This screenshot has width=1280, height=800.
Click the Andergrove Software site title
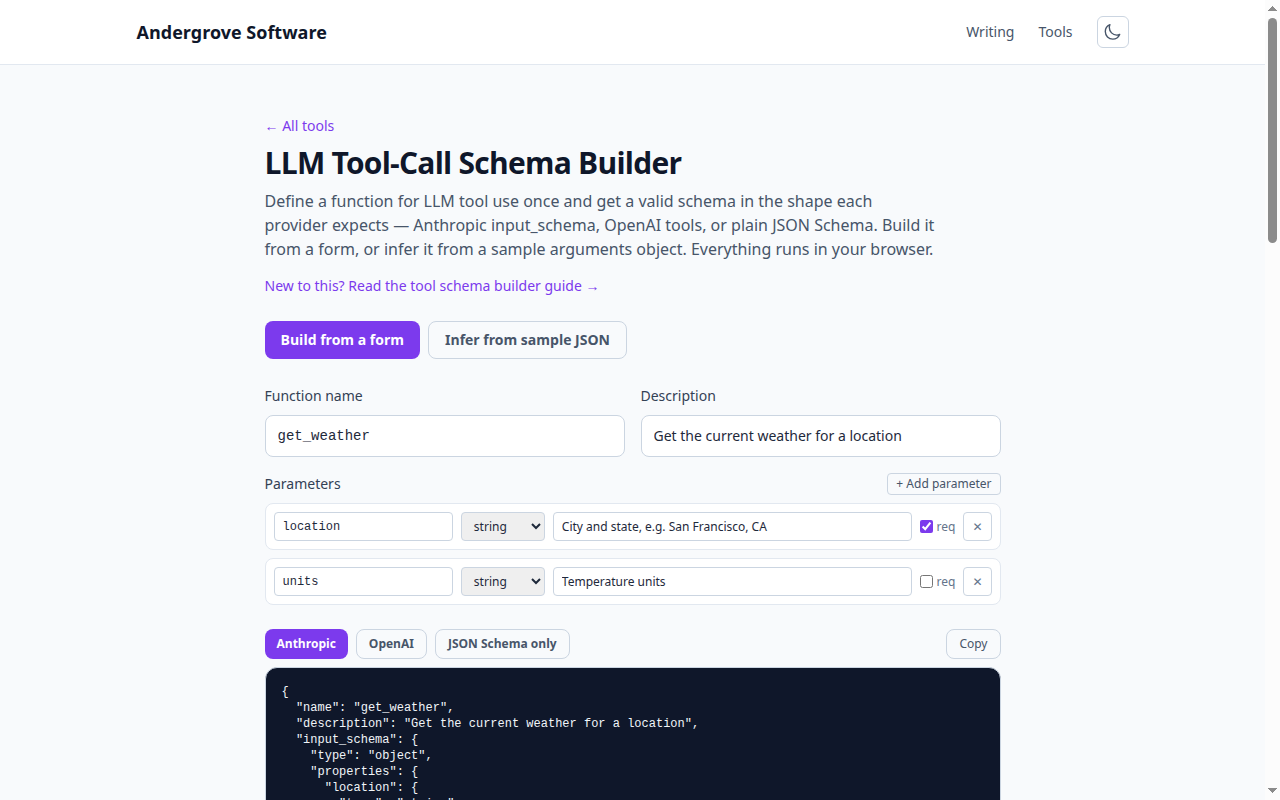tap(232, 32)
